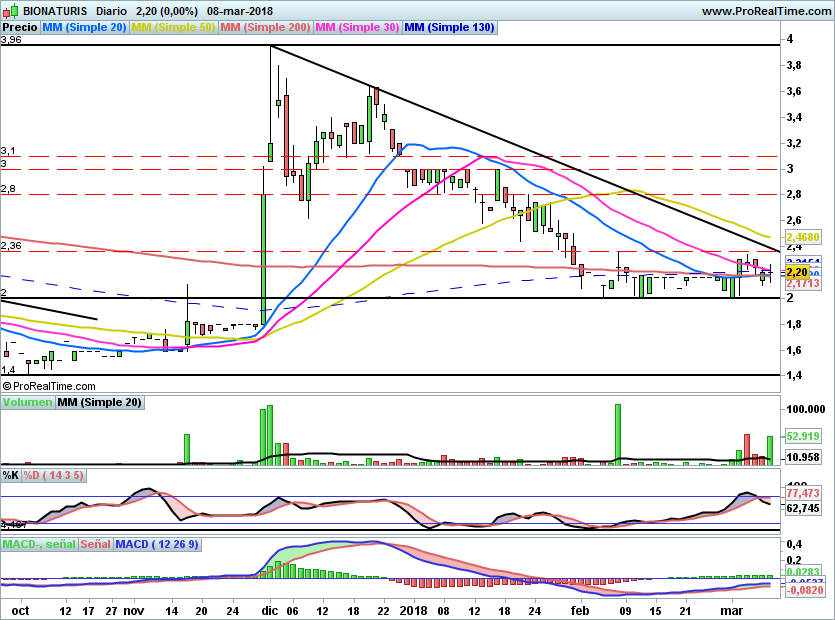This screenshot has height=620, width=835.
Task: Click the oct date axis label
Action: pos(20,611)
